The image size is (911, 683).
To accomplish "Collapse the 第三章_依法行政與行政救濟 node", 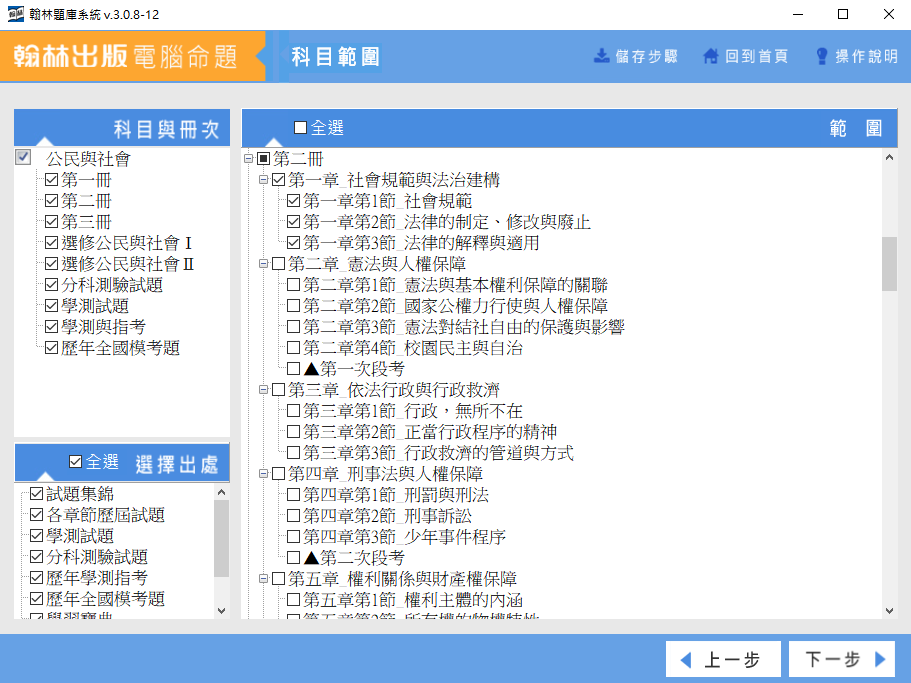I will point(263,390).
